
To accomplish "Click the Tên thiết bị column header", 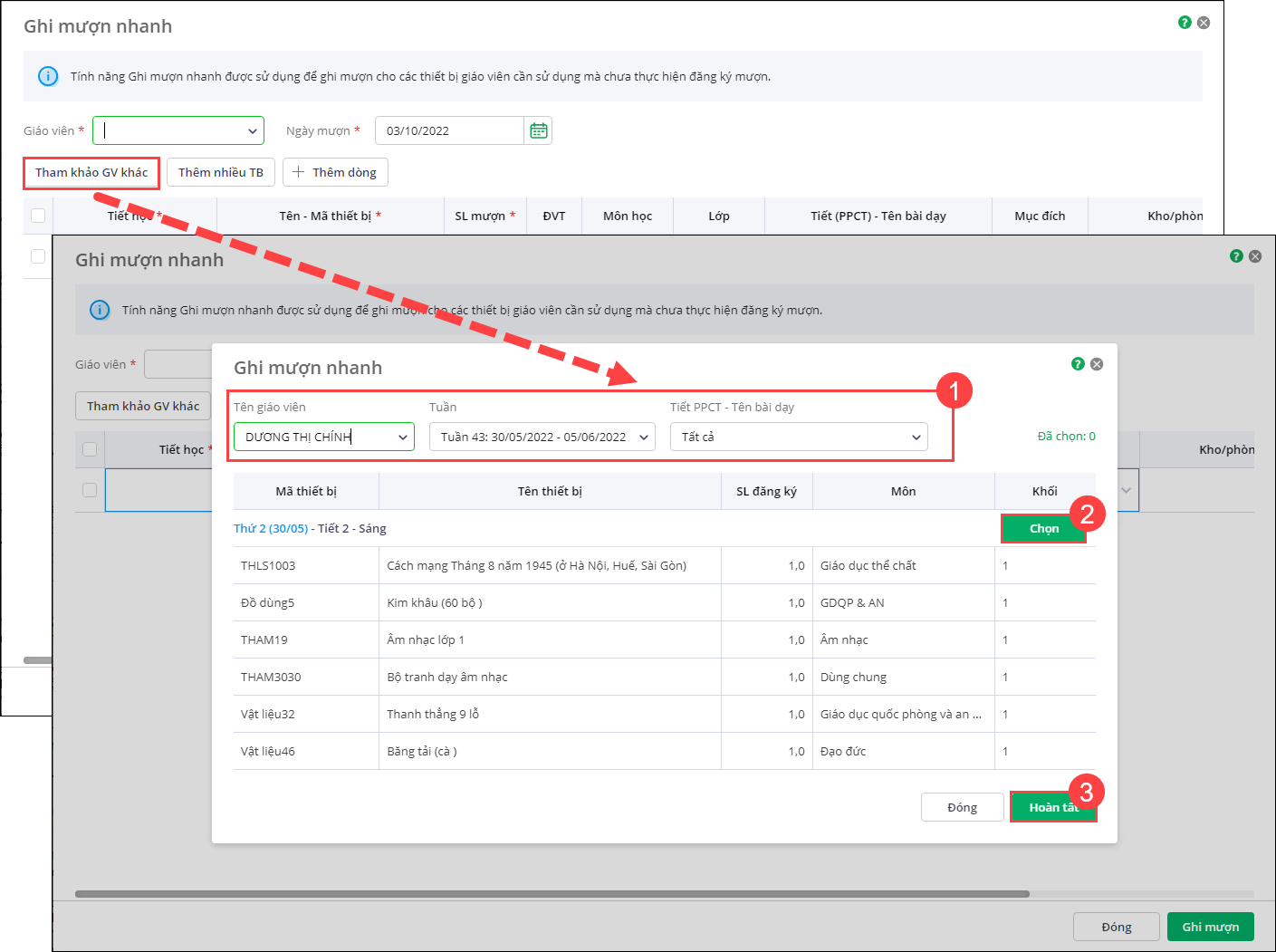I will [x=550, y=491].
